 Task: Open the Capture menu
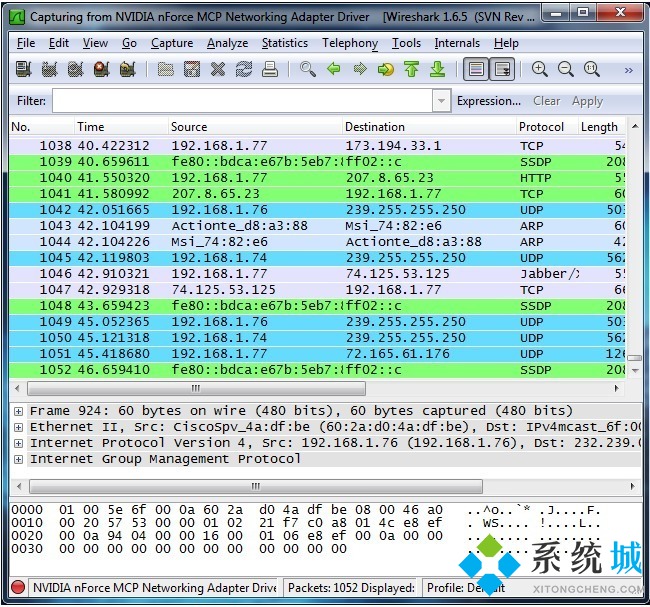click(172, 43)
